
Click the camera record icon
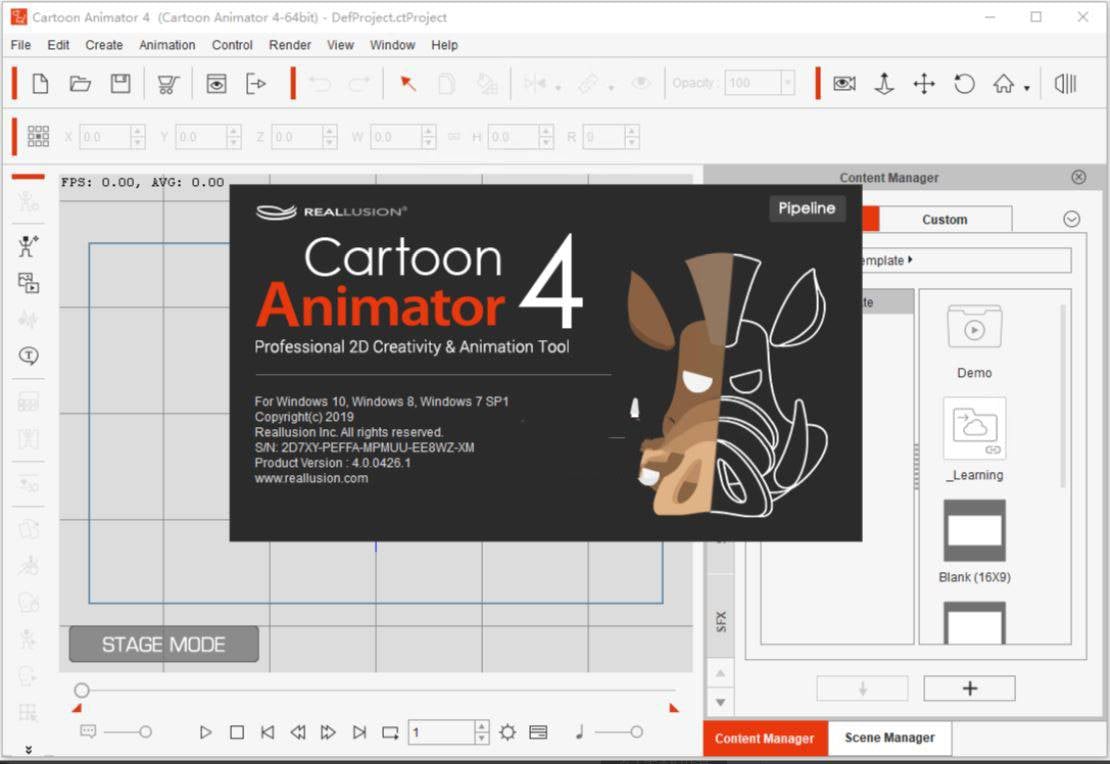(844, 84)
